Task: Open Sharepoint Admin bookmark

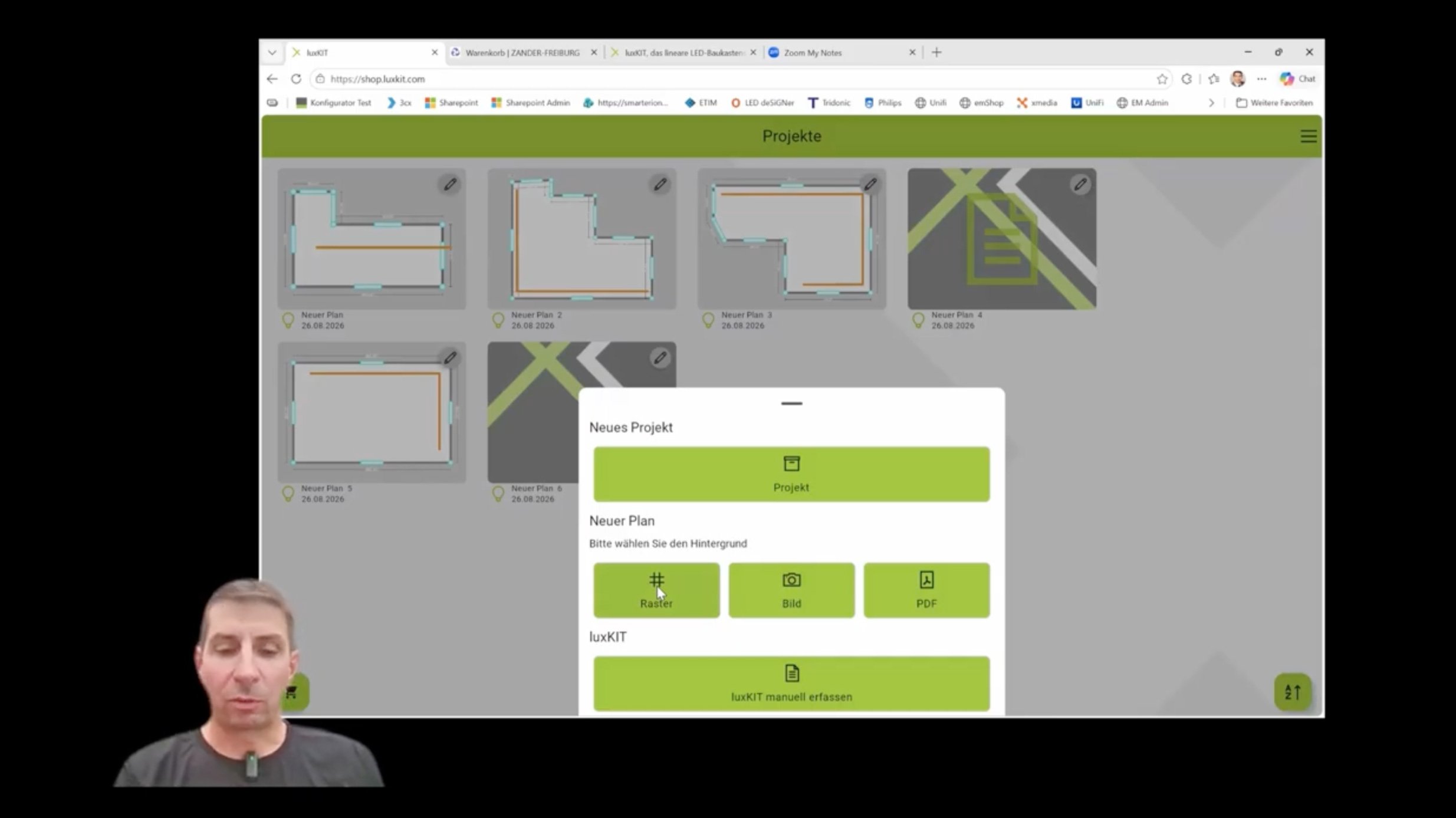Action: click(531, 103)
